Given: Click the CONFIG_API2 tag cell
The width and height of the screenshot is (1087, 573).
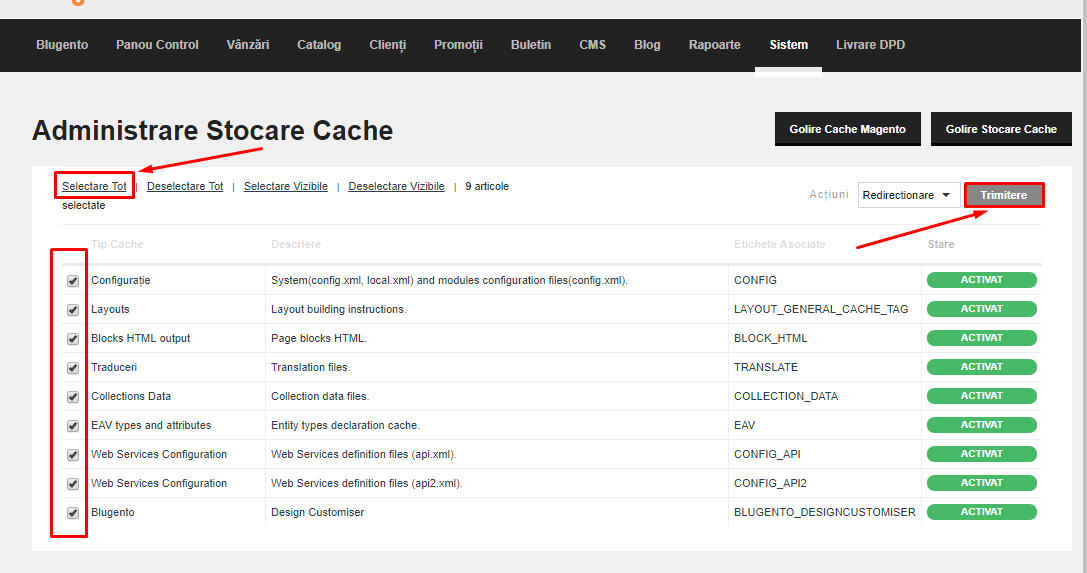Looking at the screenshot, I should (x=770, y=484).
